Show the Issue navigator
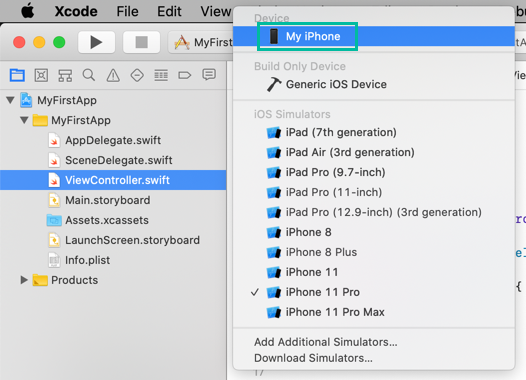Screen dimensions: 526x380 pyautogui.click(x=113, y=75)
